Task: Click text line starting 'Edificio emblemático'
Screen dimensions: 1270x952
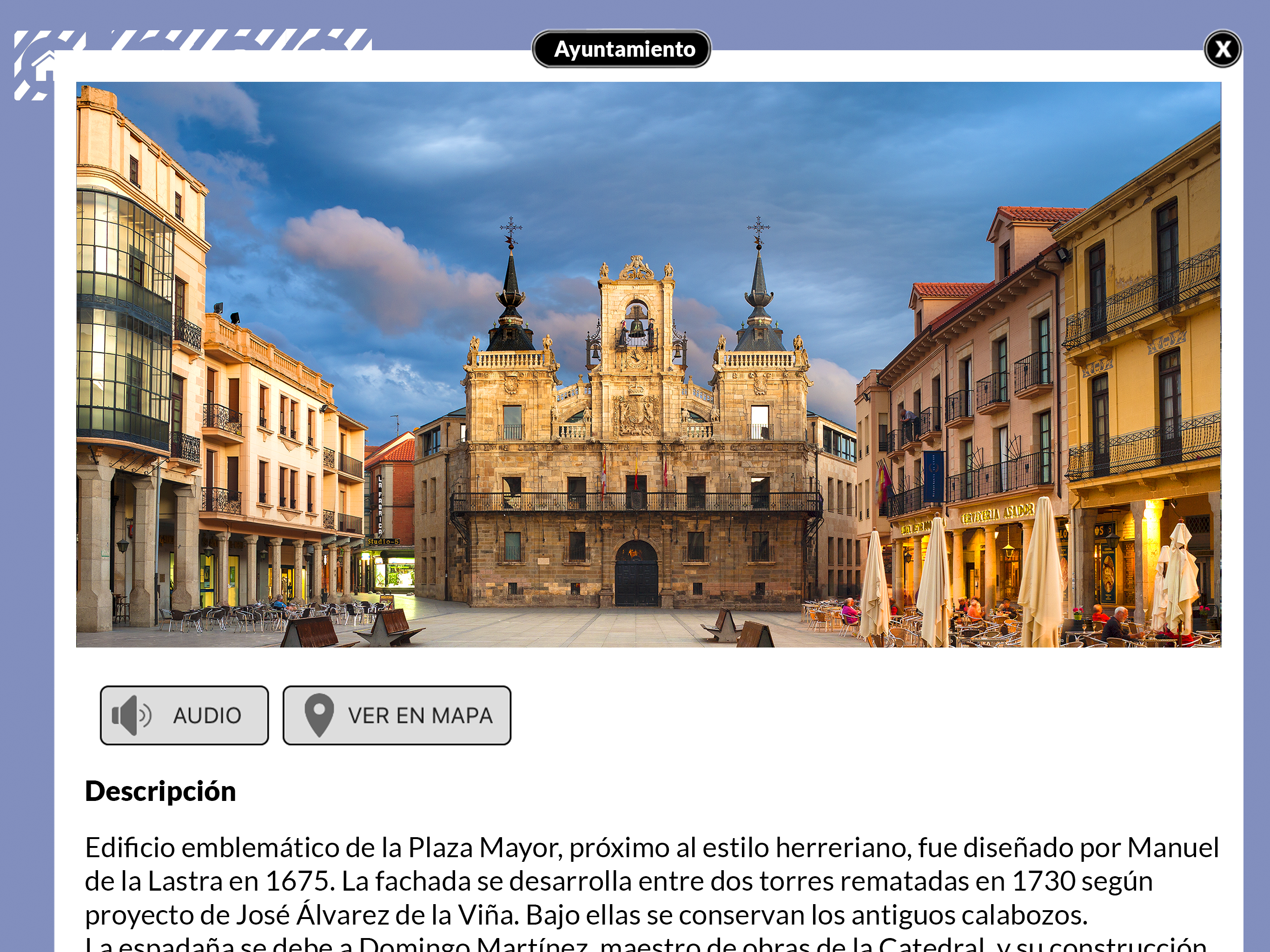Action: [652, 848]
